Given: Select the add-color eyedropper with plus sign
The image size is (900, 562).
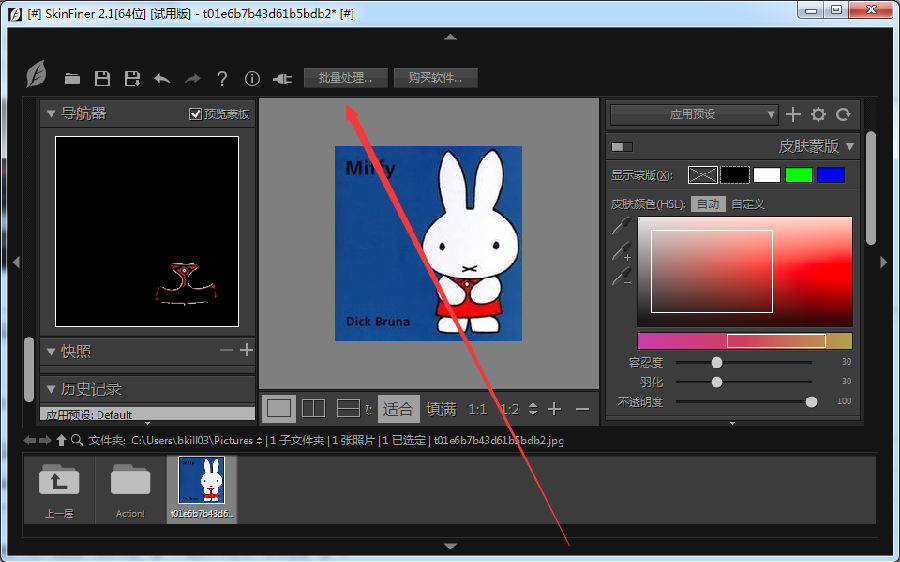Looking at the screenshot, I should pyautogui.click(x=622, y=251).
